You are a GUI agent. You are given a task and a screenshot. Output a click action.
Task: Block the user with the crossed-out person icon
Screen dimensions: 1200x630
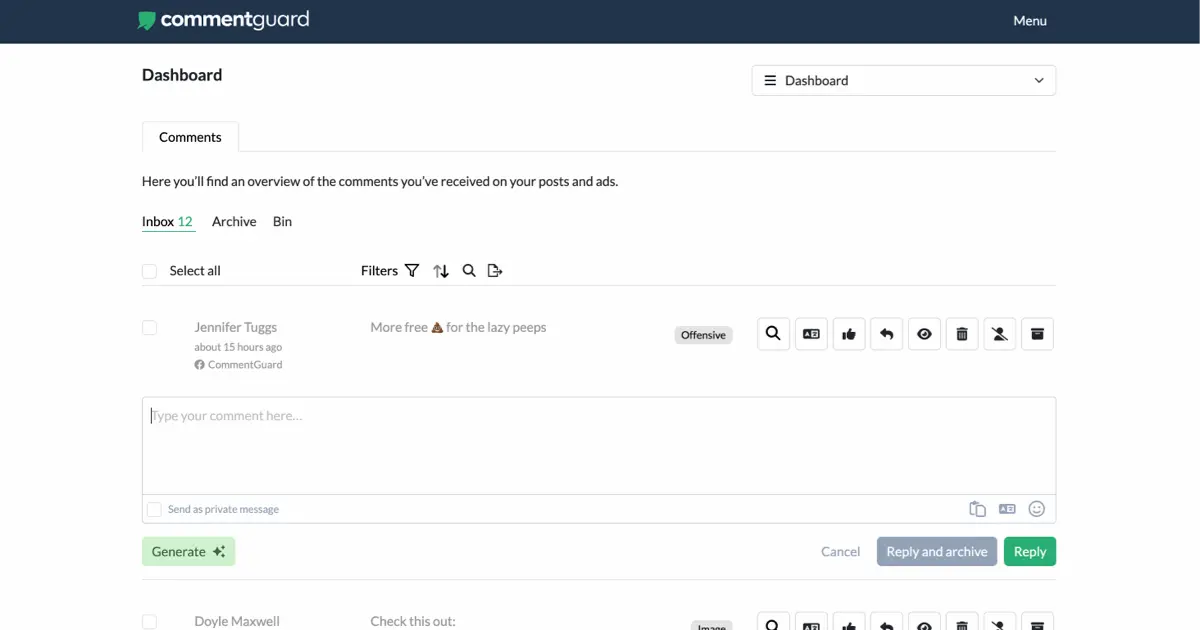[999, 334]
